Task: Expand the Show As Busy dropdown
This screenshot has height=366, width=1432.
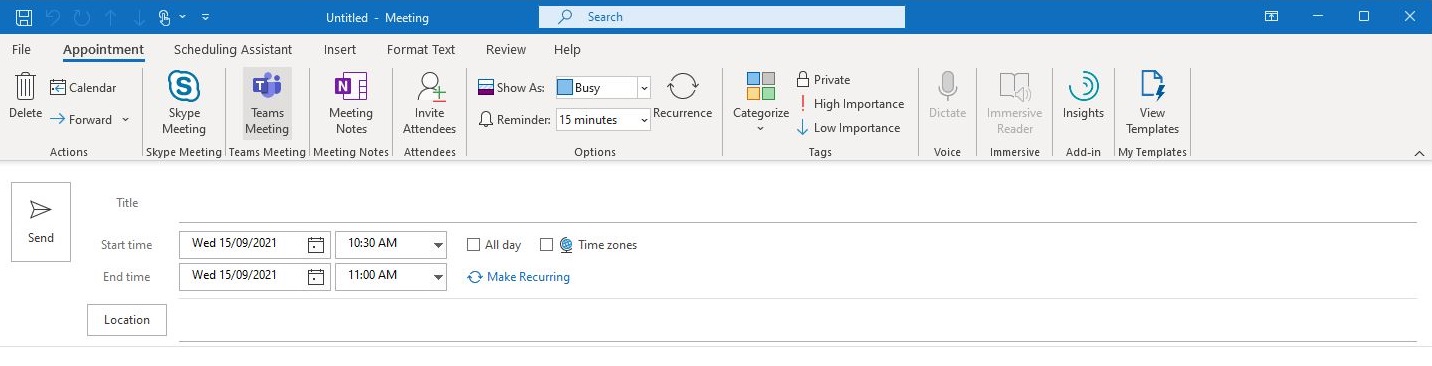Action: click(644, 88)
